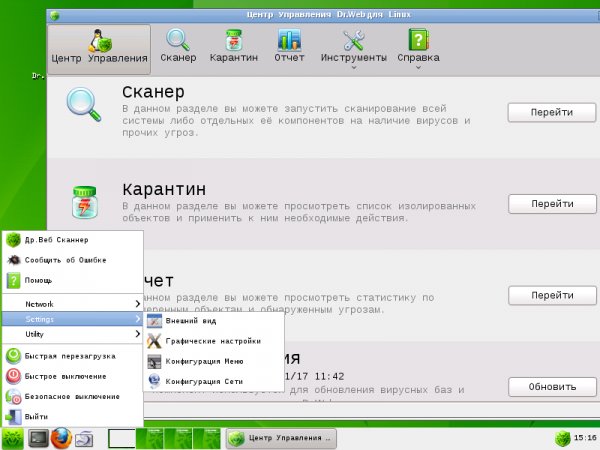Open Конфигурация Сети in Settings submenu
This screenshot has width=600, height=450.
[x=214, y=382]
